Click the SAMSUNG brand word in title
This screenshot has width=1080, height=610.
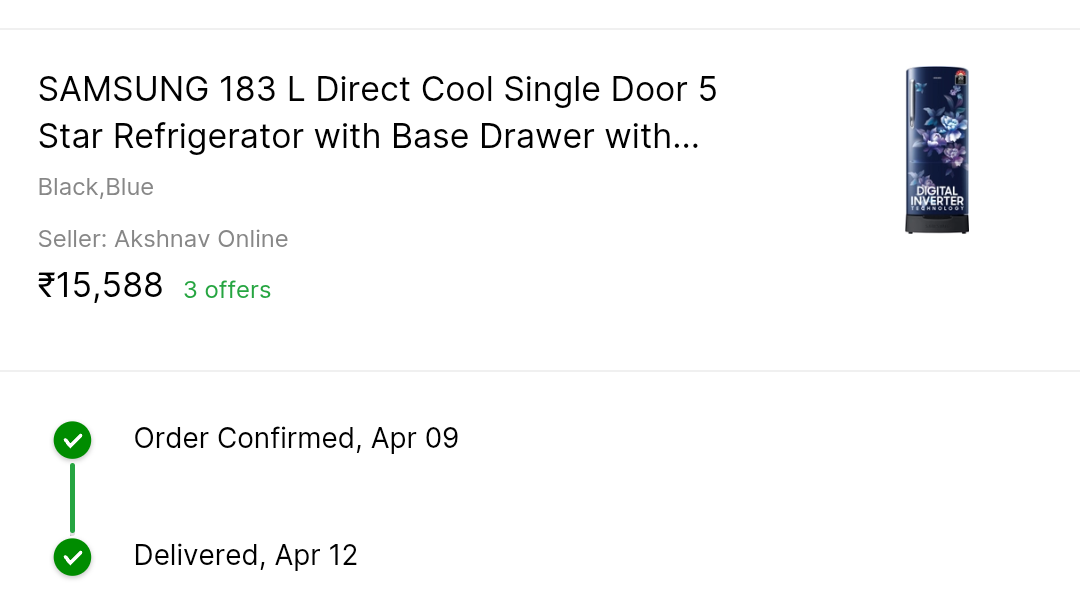tap(123, 90)
